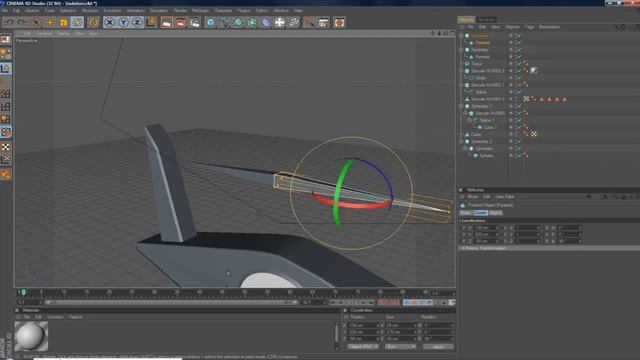Switch to the Object attributes tab
This screenshot has width=640, height=360.
pyautogui.click(x=496, y=213)
